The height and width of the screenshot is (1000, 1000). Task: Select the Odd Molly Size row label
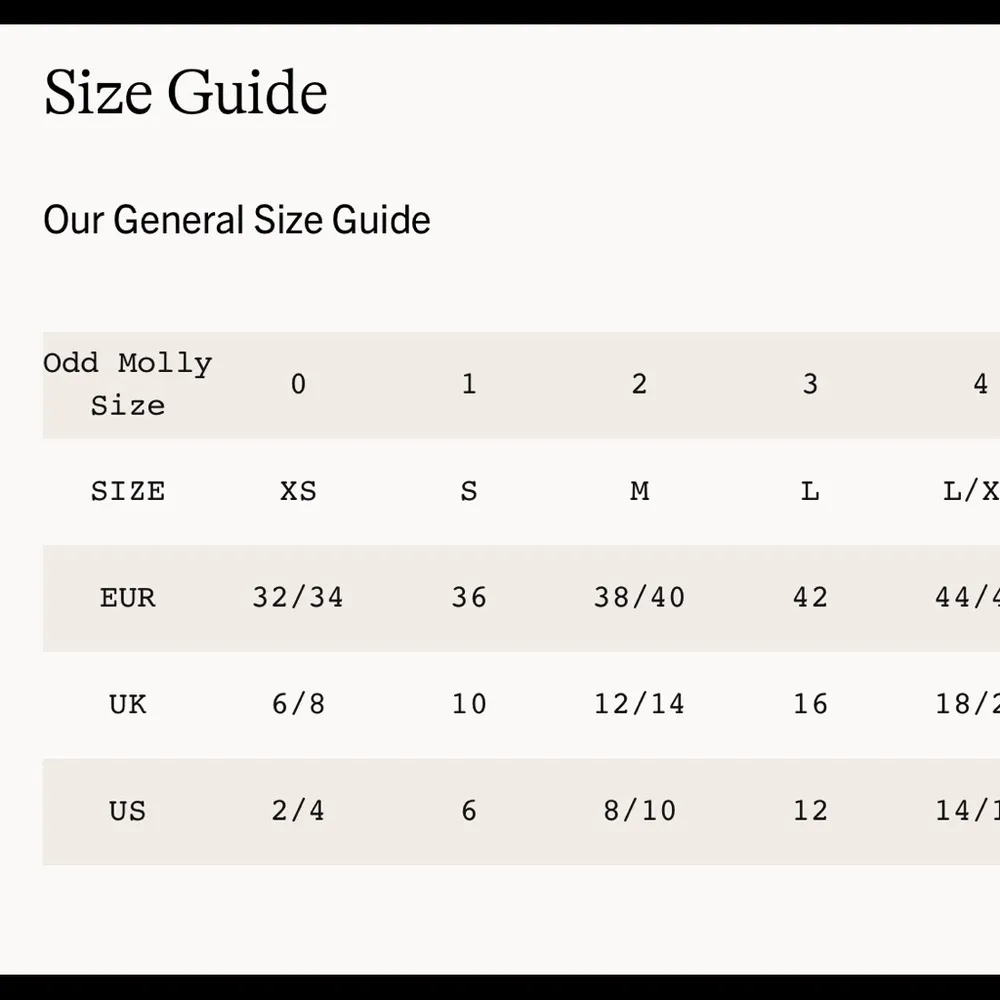point(128,384)
